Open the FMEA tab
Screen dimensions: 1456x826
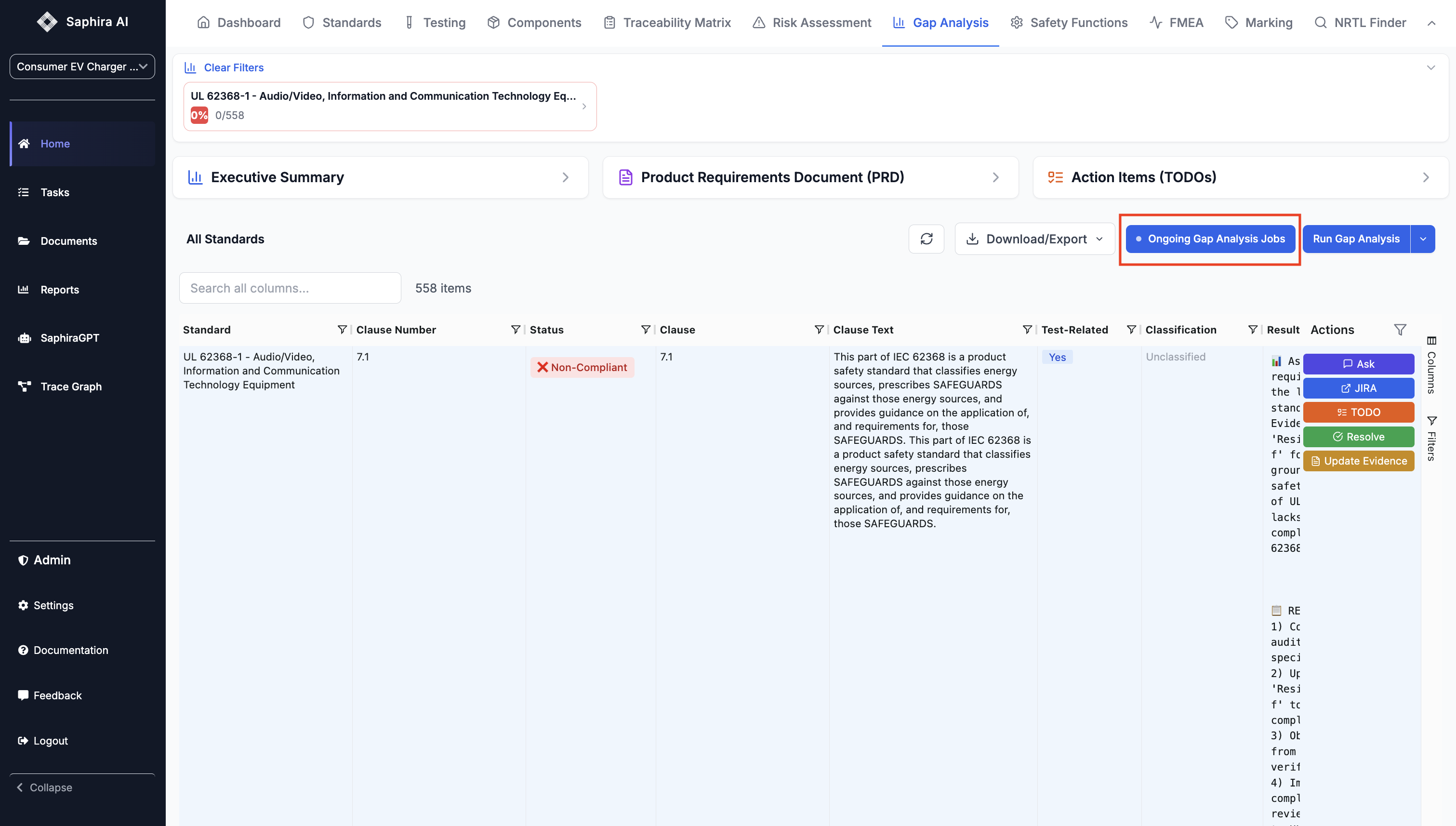click(1177, 23)
